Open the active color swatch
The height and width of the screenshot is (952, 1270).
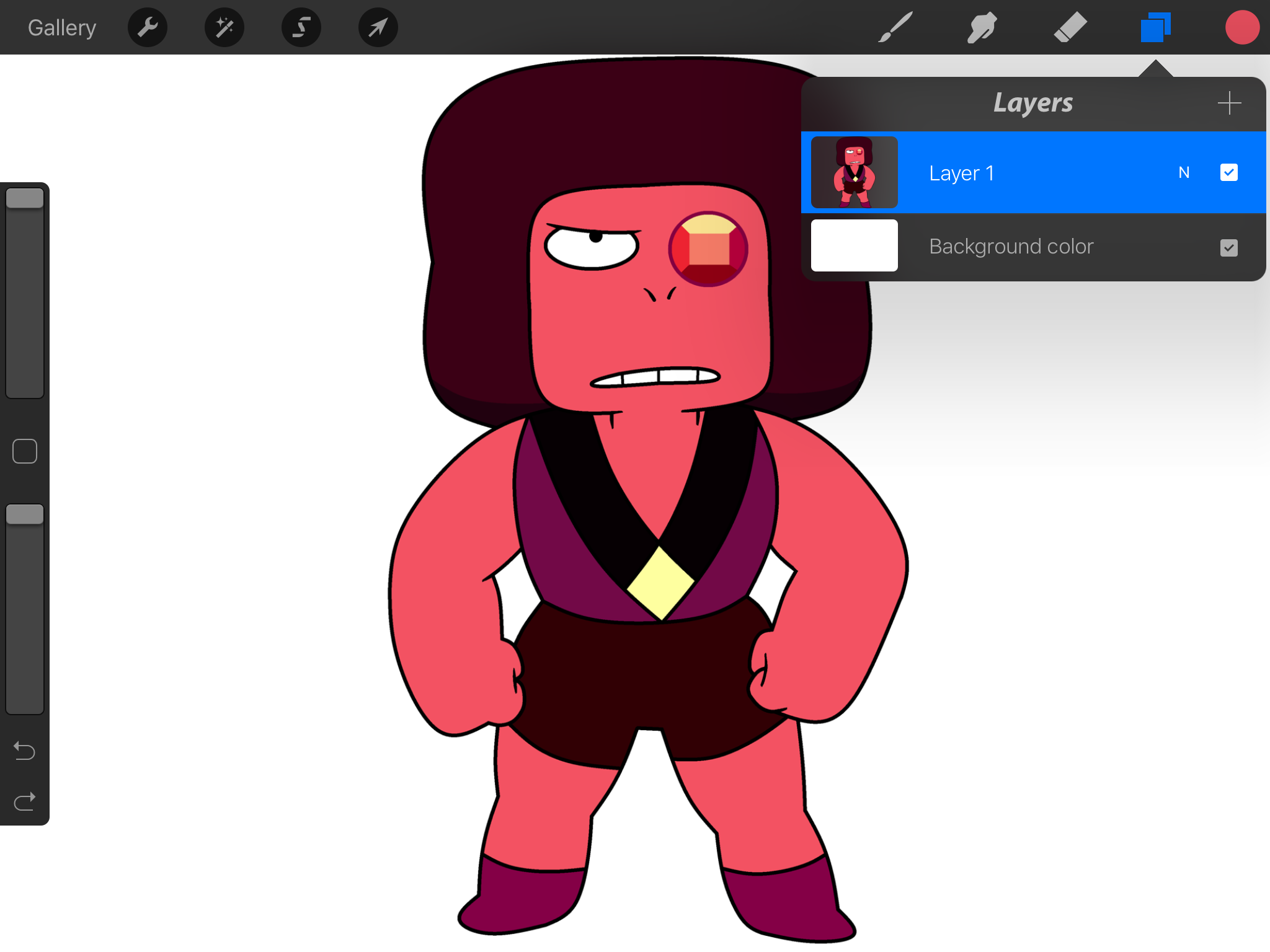tap(1242, 27)
